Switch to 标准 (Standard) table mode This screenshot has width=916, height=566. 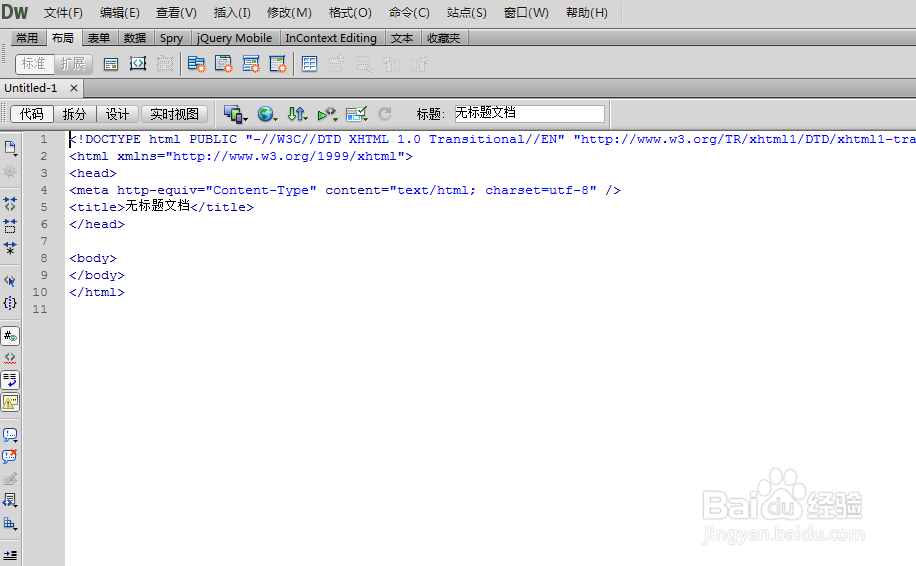tap(33, 64)
